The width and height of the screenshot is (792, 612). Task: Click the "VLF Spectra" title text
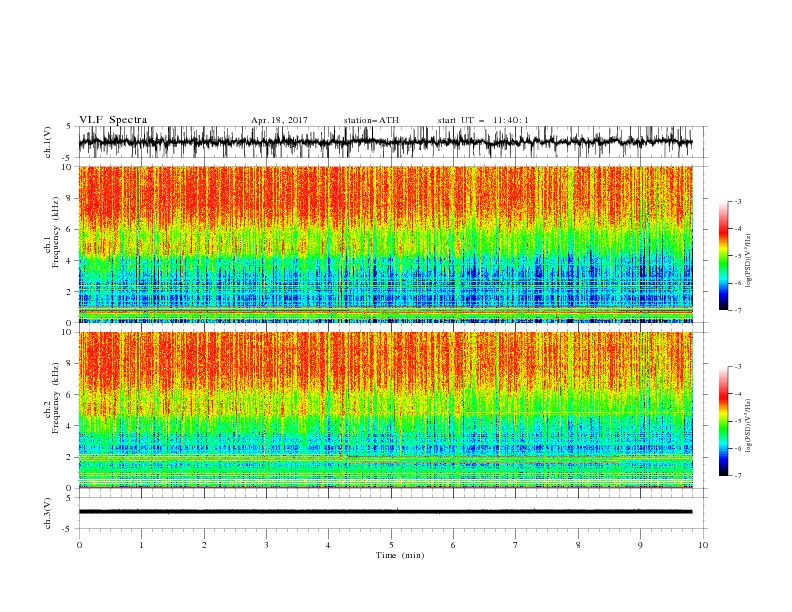pyautogui.click(x=113, y=120)
